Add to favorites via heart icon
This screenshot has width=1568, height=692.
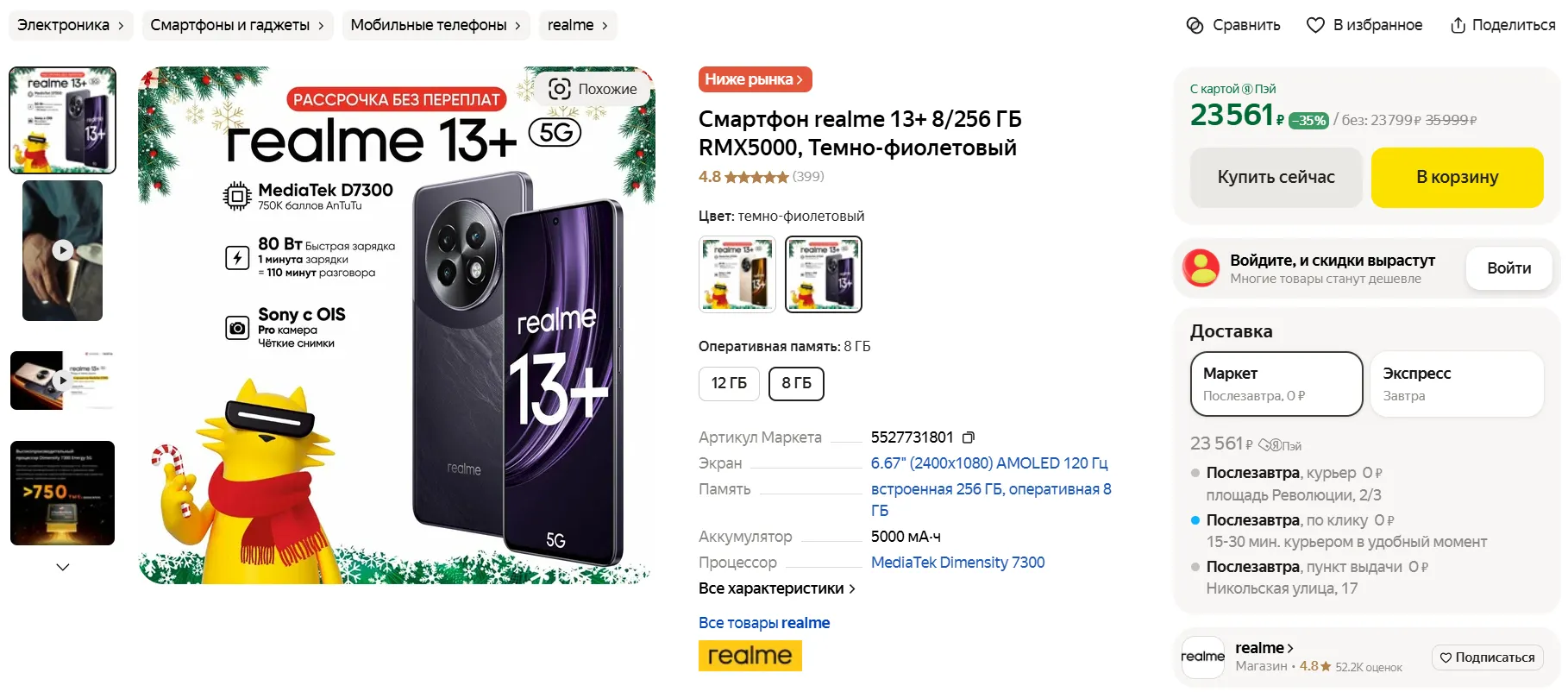click(x=1315, y=25)
